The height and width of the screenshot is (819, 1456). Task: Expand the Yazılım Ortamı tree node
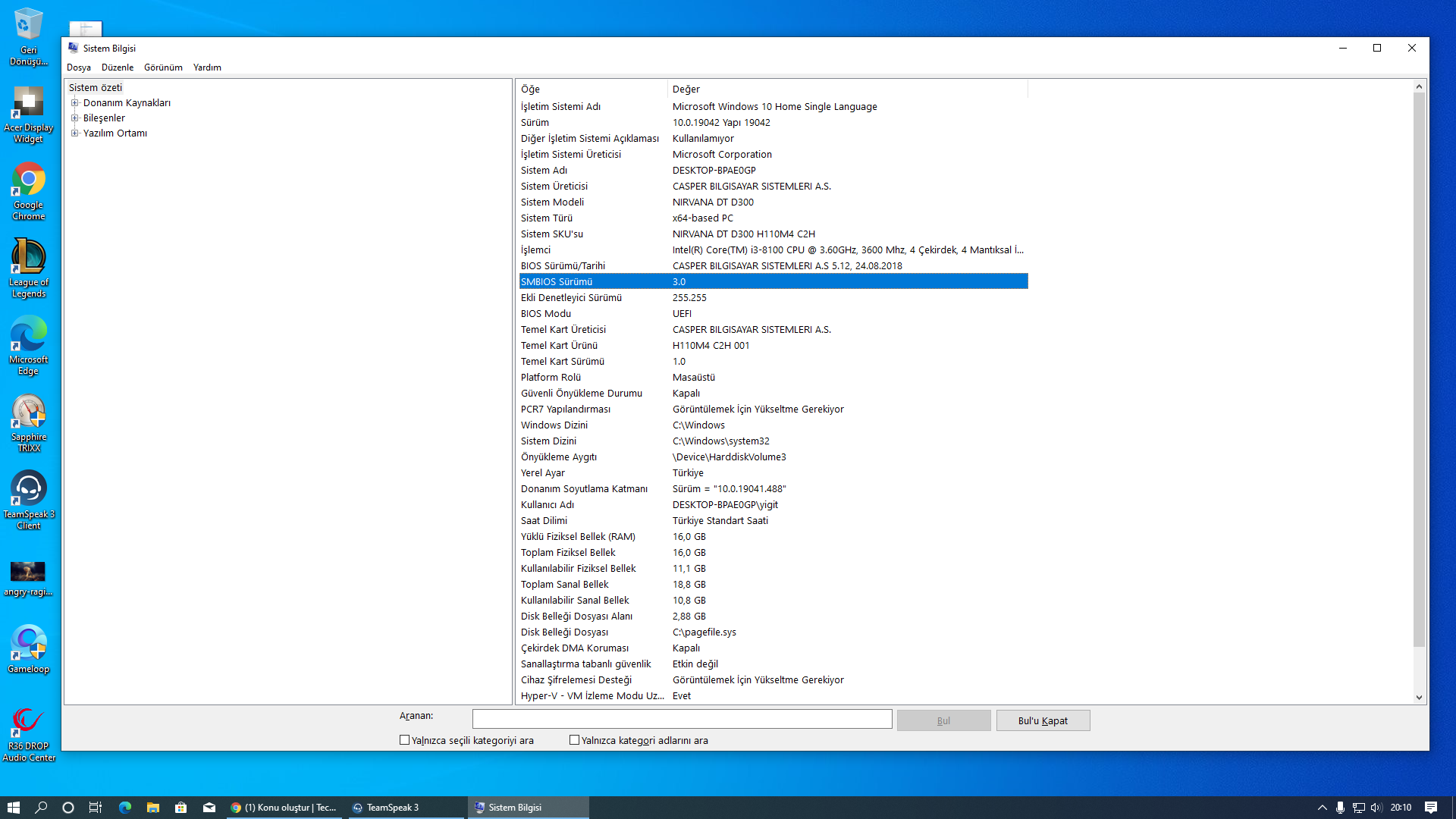click(74, 133)
